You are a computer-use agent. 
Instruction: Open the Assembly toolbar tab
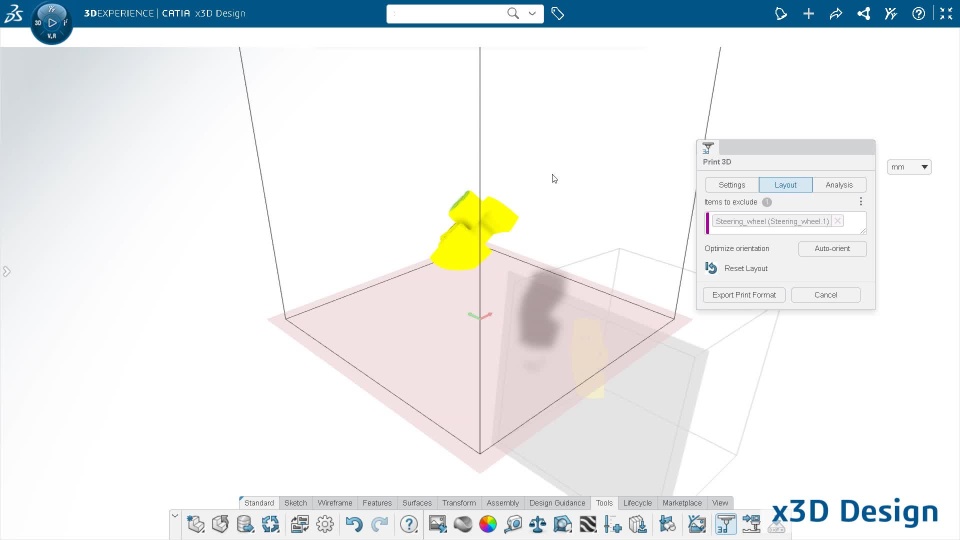[x=503, y=503]
